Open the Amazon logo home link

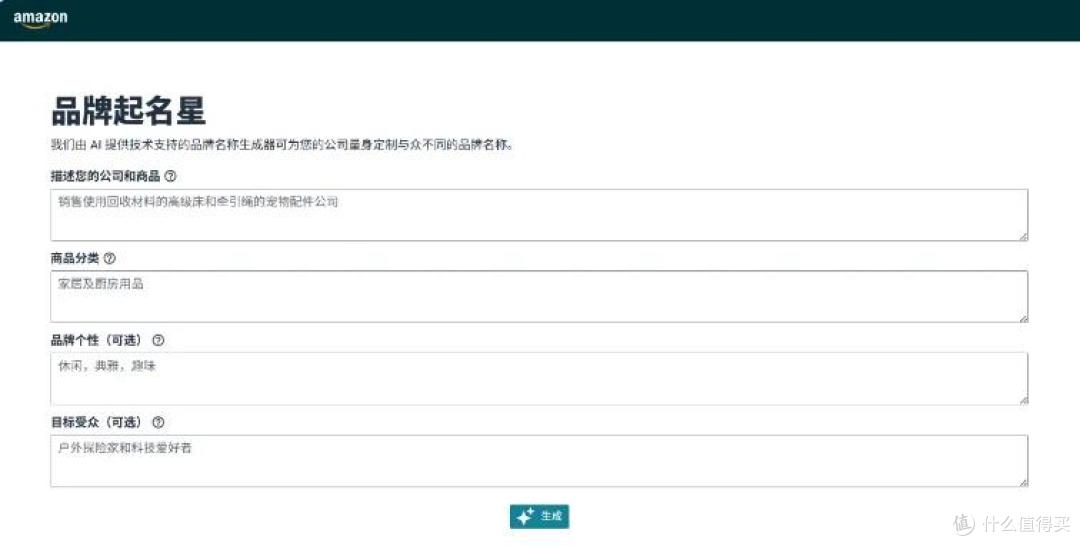pyautogui.click(x=41, y=19)
